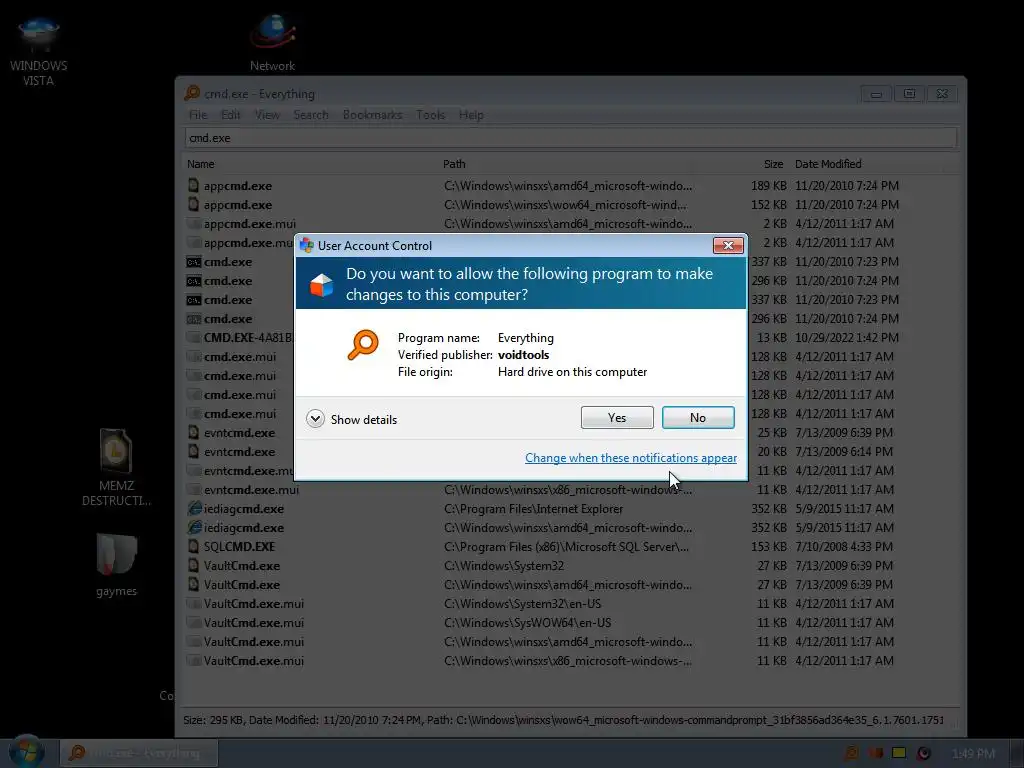This screenshot has width=1024, height=768.
Task: Open the Bookmarks menu in Everything
Action: pyautogui.click(x=372, y=115)
